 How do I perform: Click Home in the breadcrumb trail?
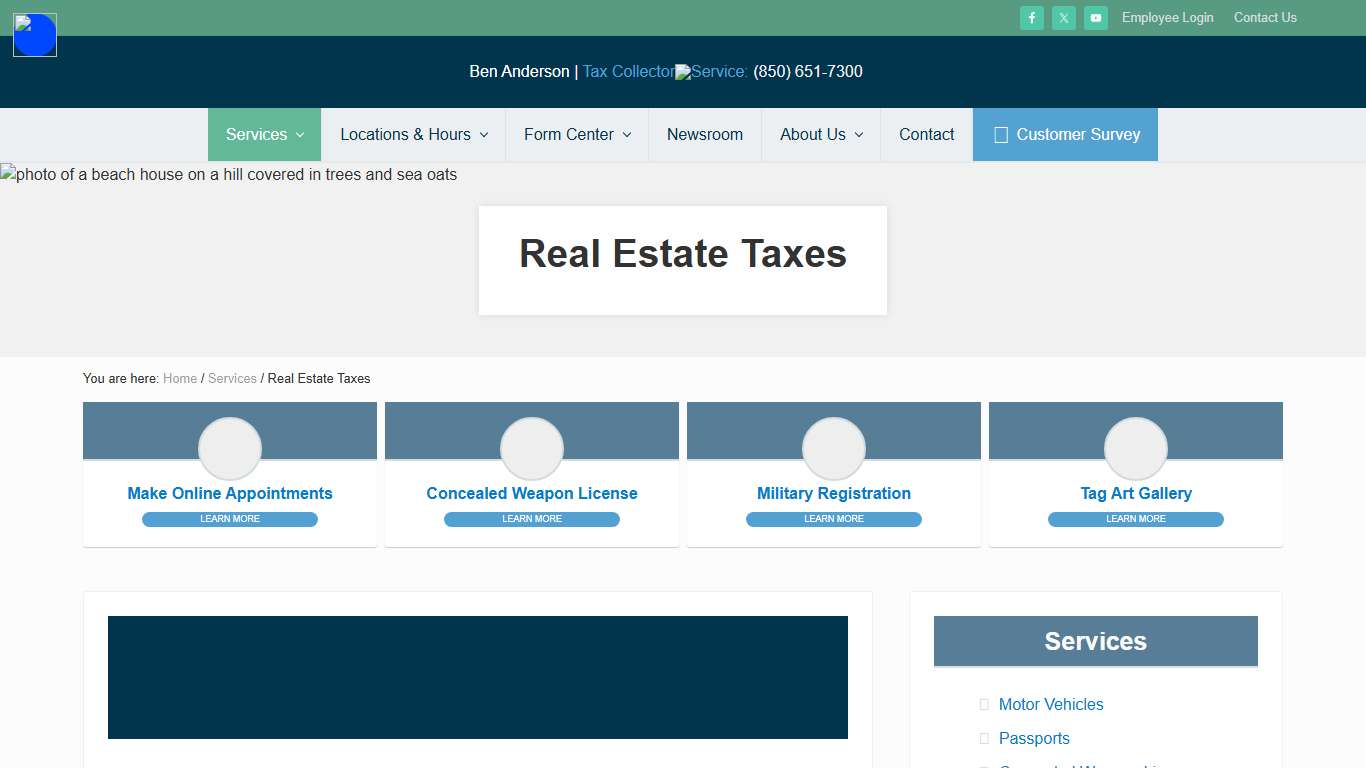pos(180,378)
